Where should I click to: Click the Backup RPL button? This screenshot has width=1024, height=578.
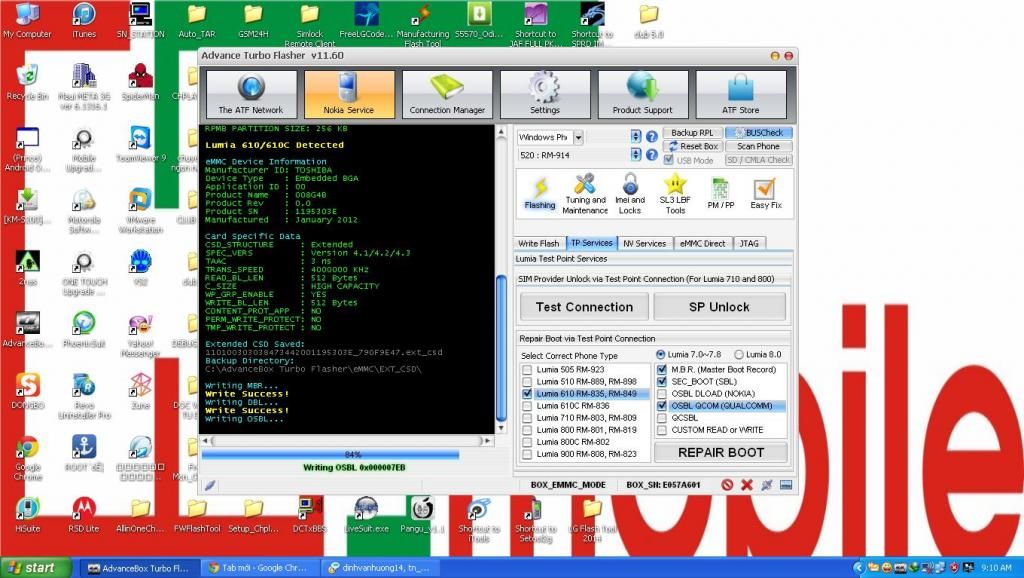click(x=692, y=133)
